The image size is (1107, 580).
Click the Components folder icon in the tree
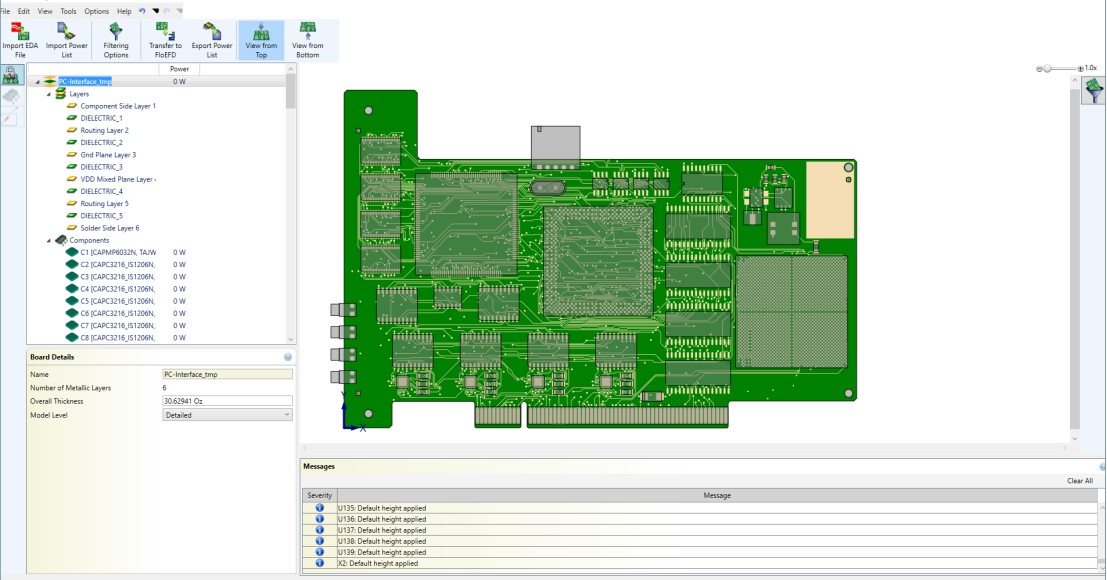(x=61, y=240)
